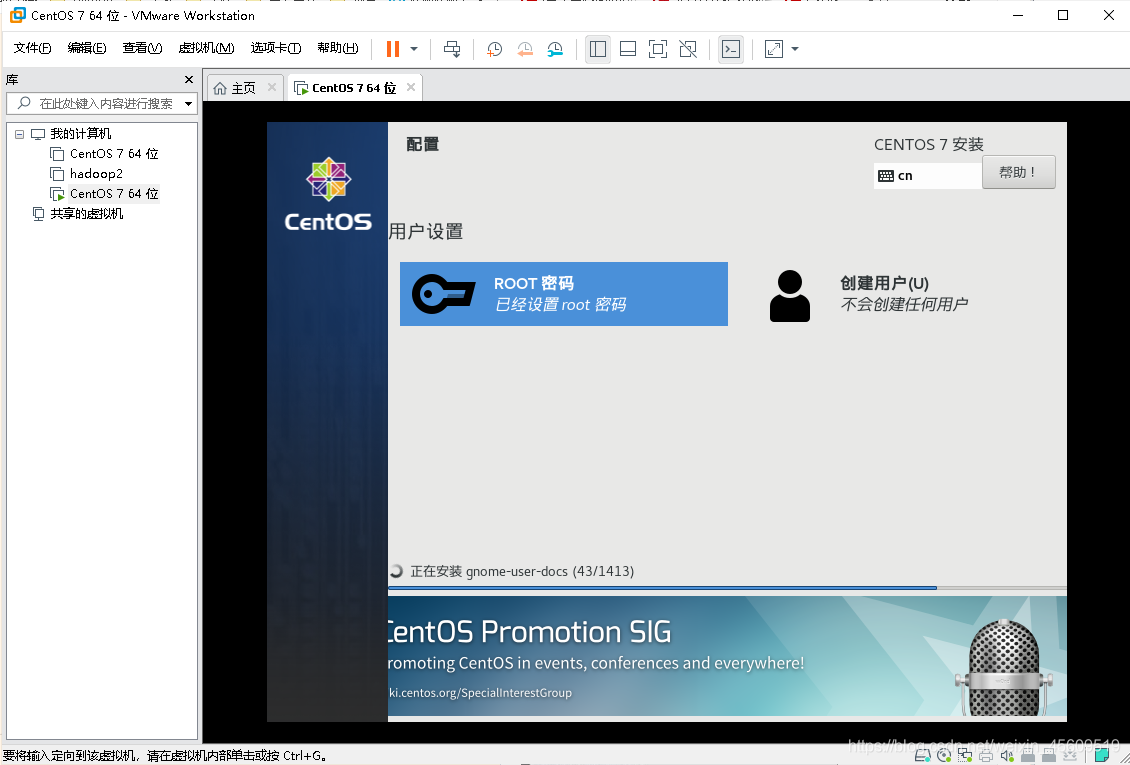Viewport: 1130px width, 765px height.
Task: Close the 库 library panel
Action: (x=189, y=79)
